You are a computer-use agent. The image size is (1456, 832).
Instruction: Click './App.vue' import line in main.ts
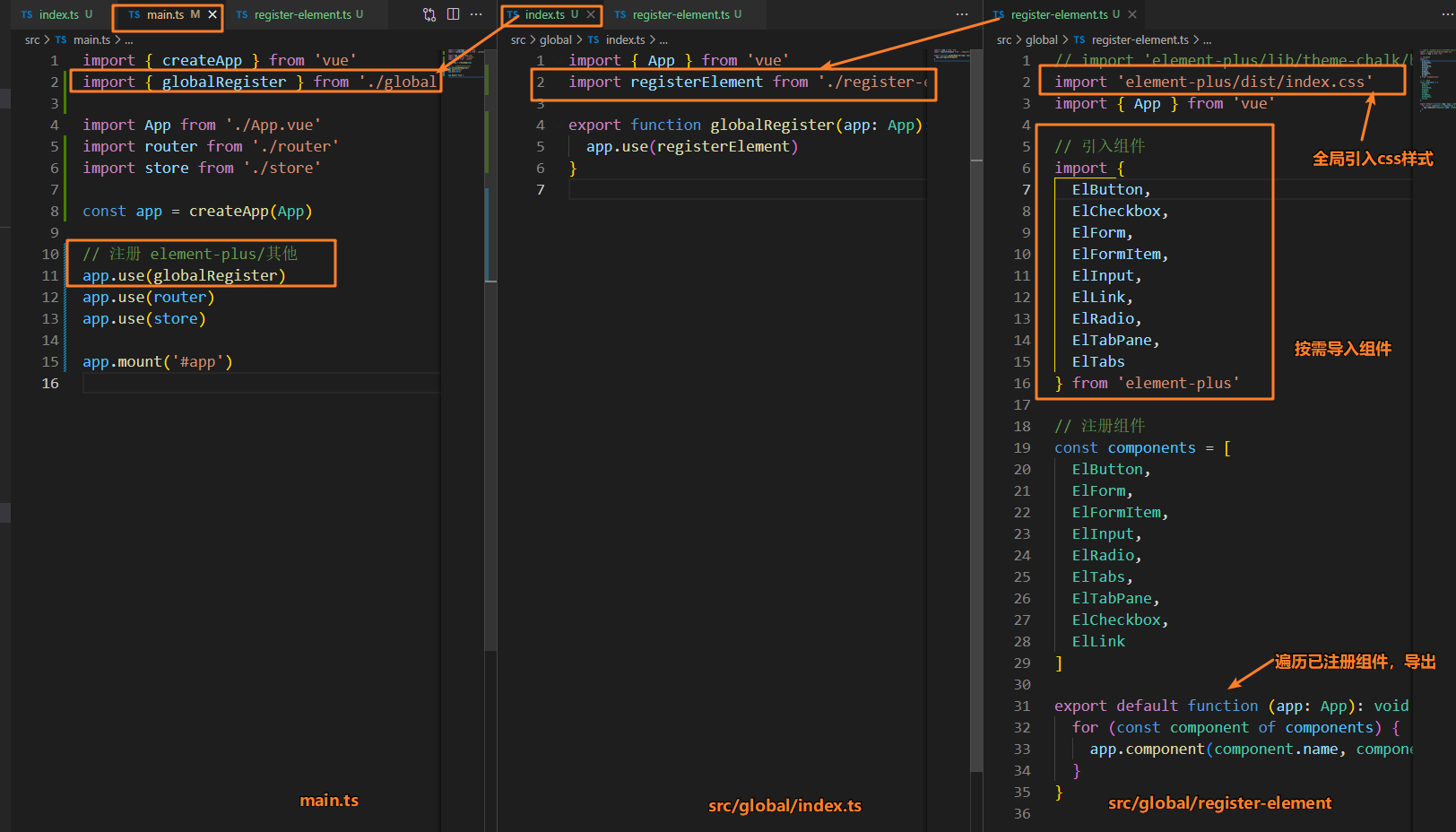201,125
